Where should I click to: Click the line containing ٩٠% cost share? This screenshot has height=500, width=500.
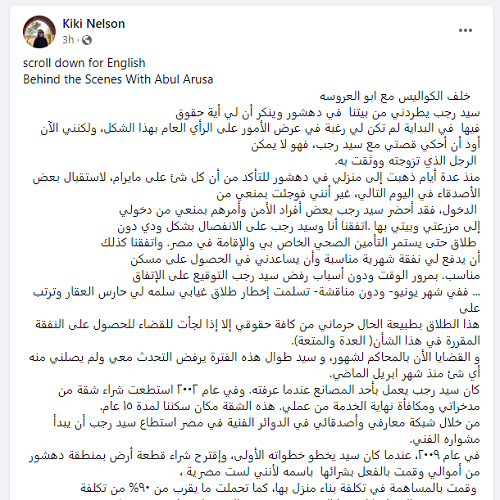click(278, 488)
